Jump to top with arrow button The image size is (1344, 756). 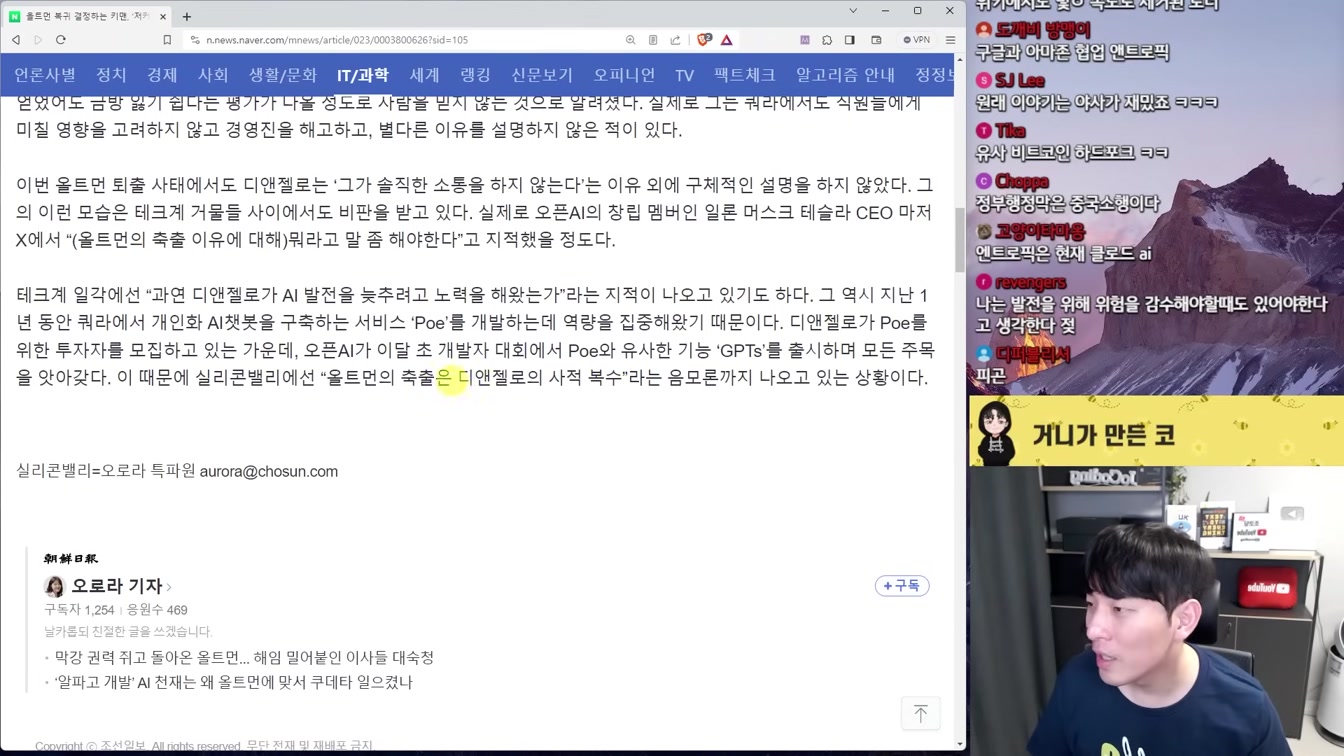(x=921, y=713)
